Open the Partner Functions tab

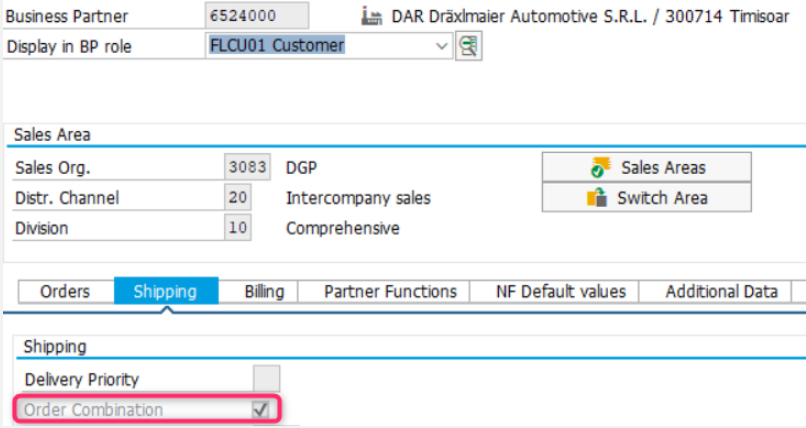(390, 292)
